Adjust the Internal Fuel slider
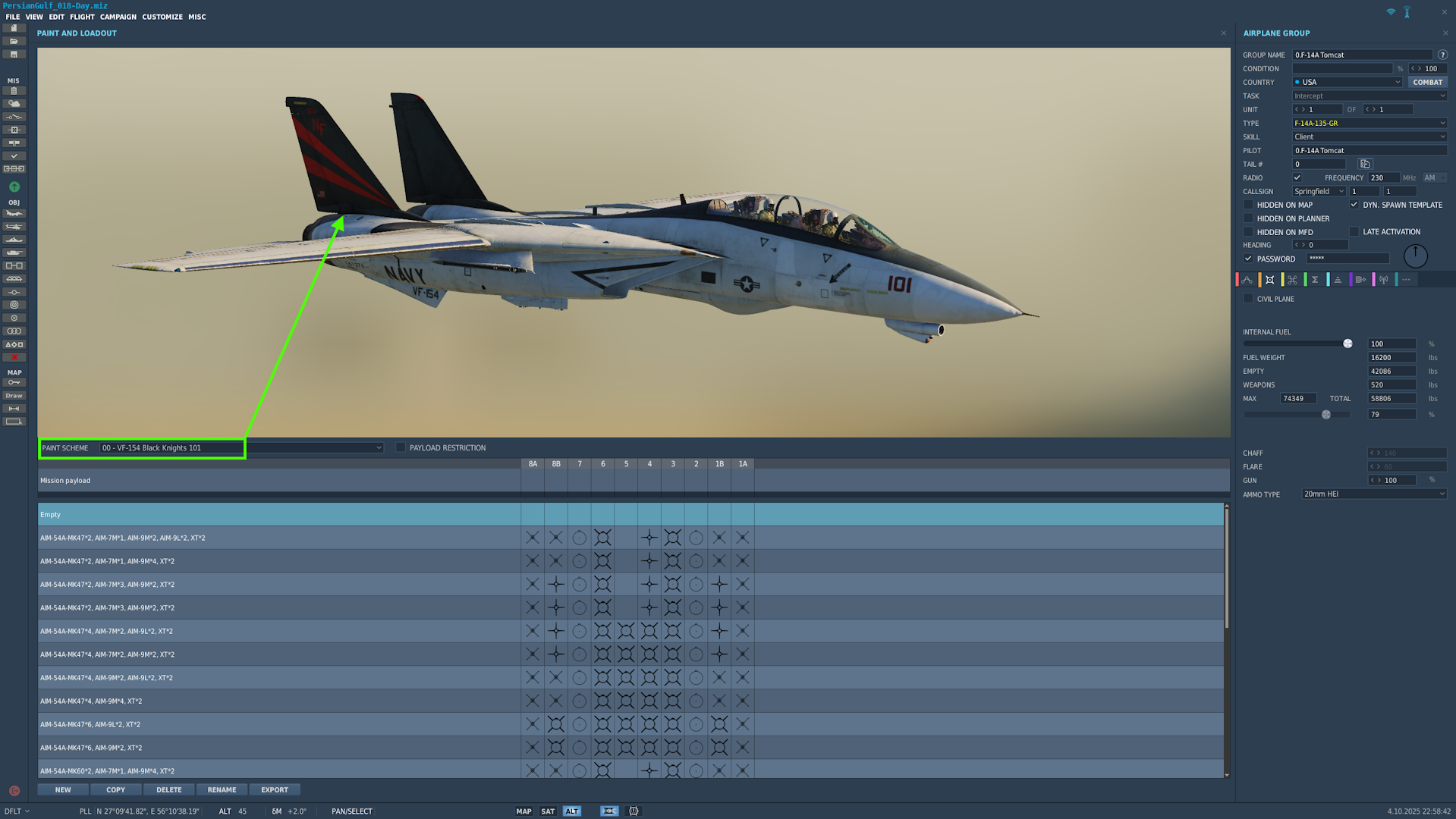This screenshot has height=819, width=1456. (1348, 344)
